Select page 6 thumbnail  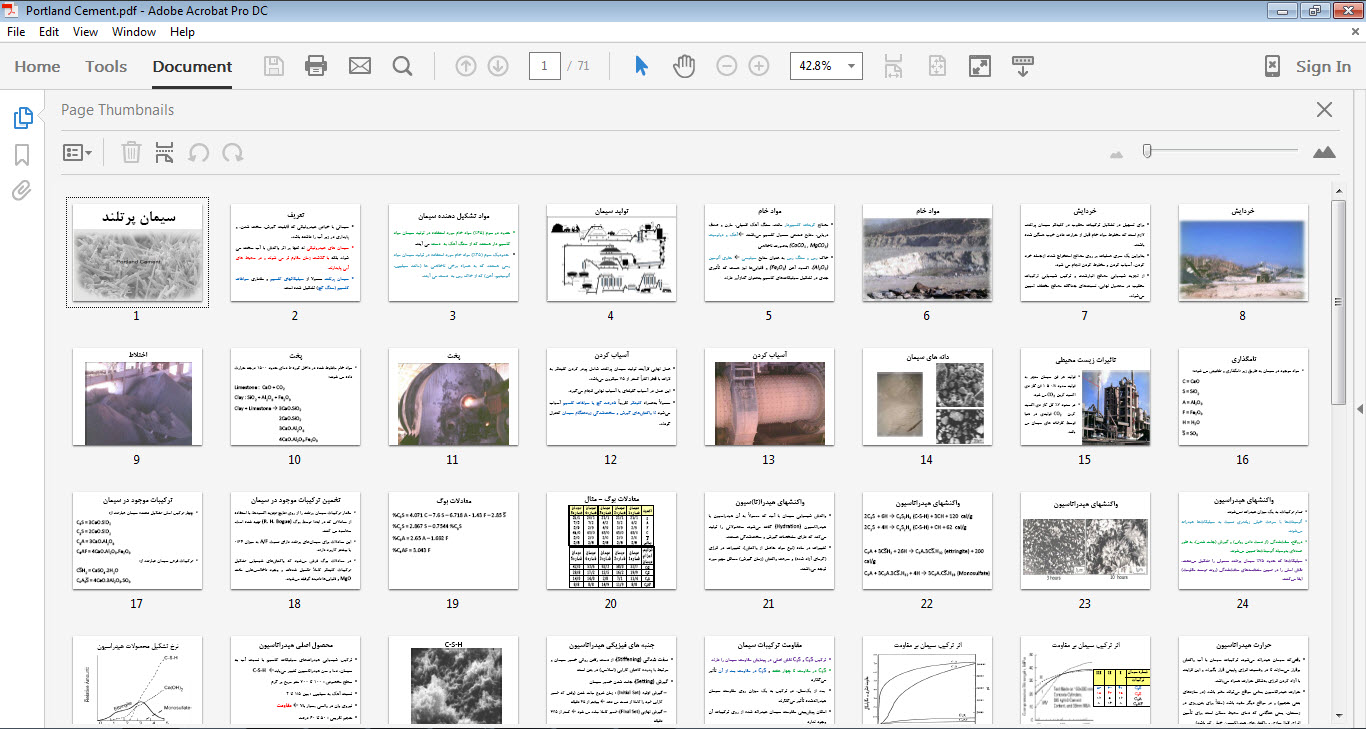(927, 253)
